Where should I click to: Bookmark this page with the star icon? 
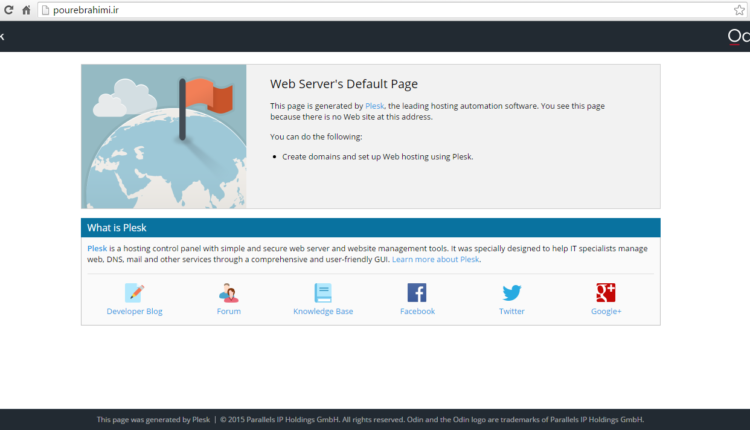739,10
